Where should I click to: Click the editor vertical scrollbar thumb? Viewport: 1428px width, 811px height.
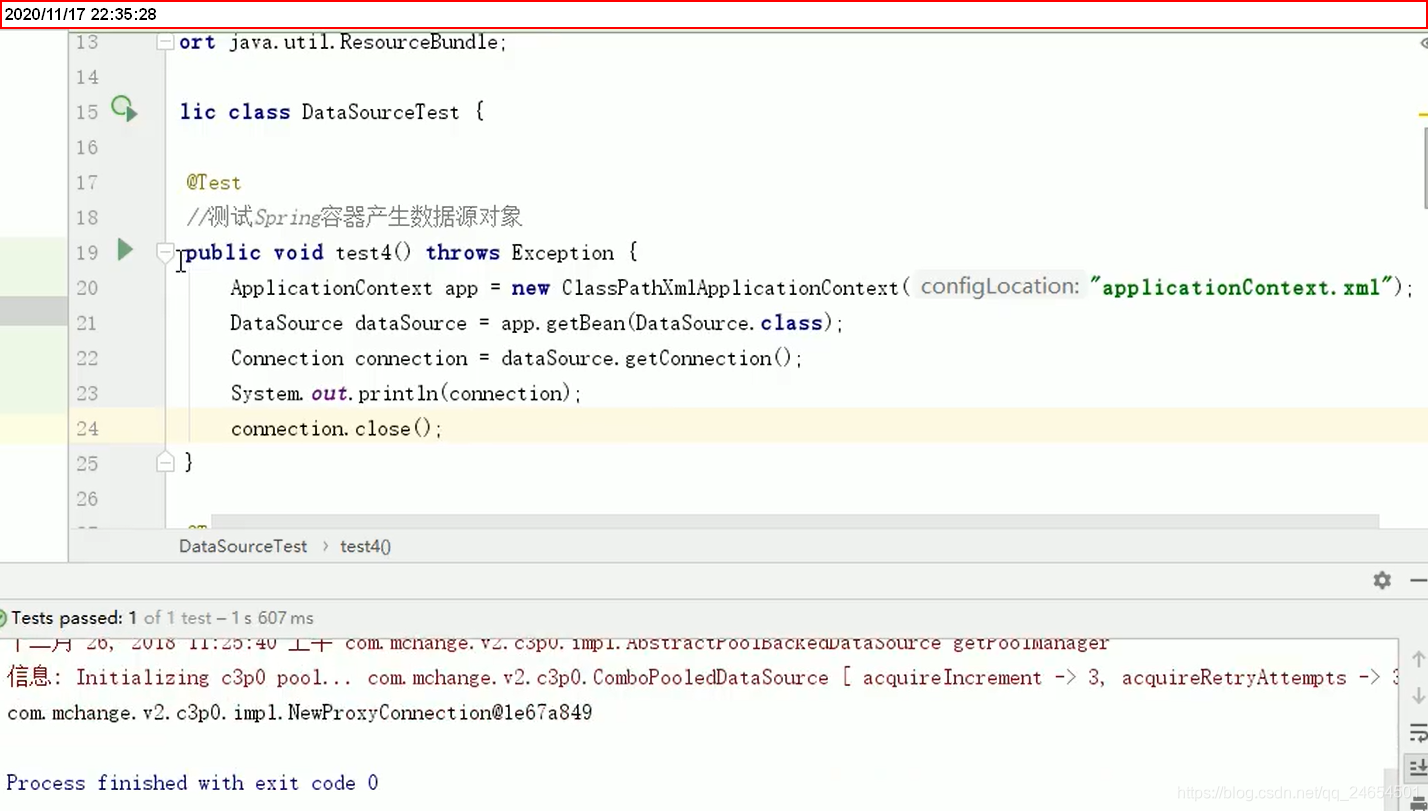coord(1424,170)
